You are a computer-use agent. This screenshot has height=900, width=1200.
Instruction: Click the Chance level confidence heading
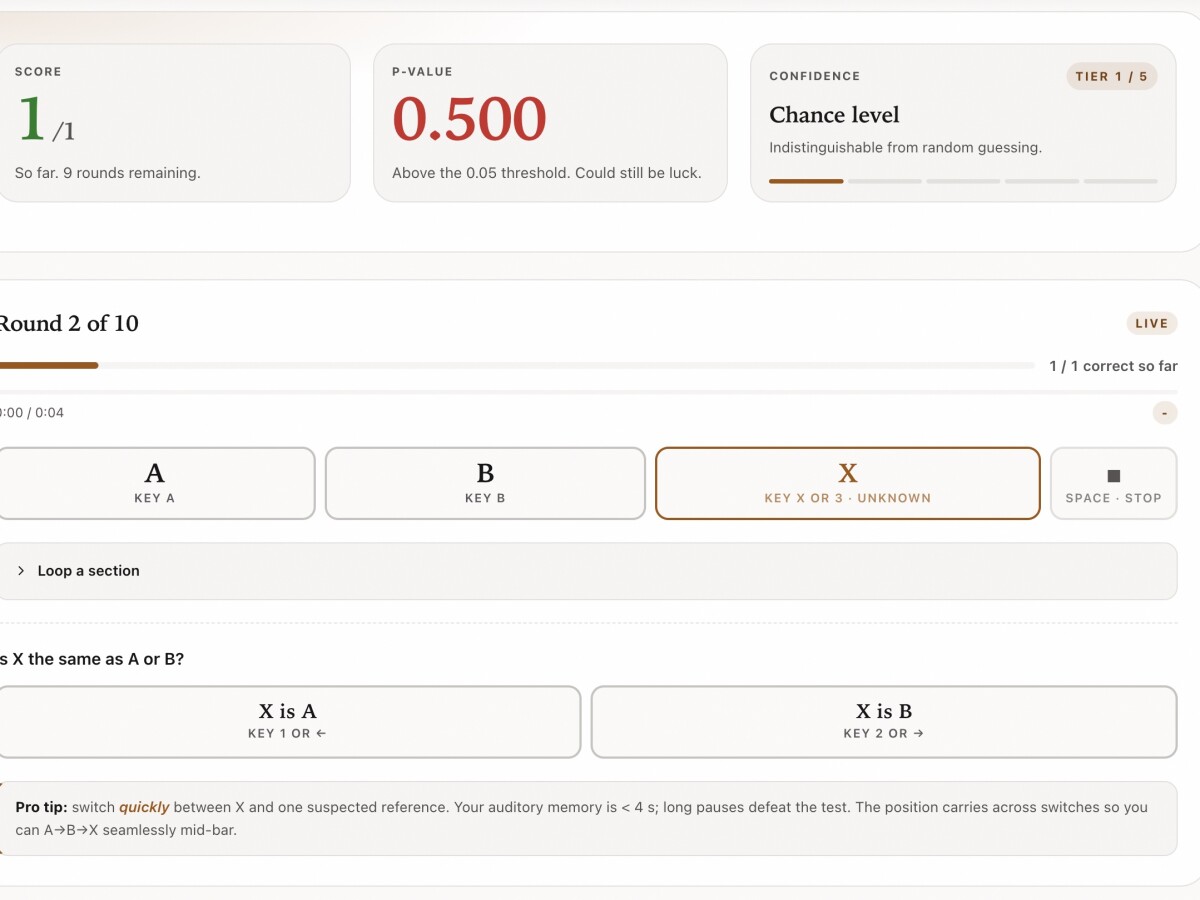tap(834, 115)
